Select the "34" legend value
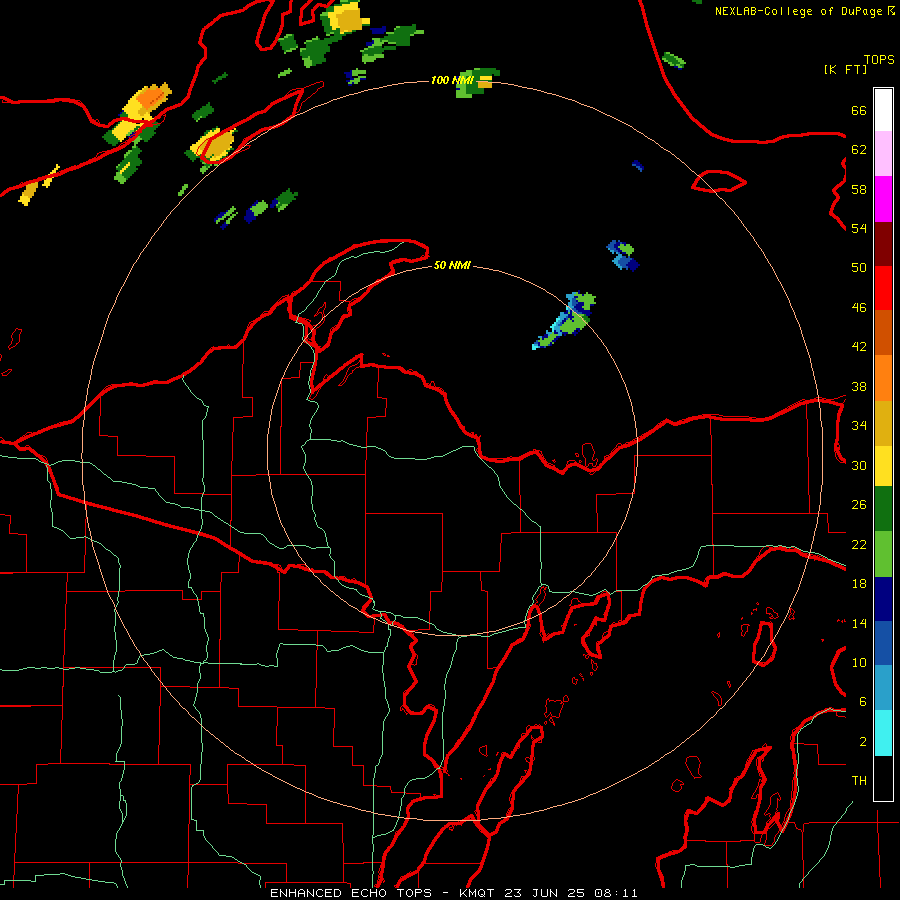 click(x=859, y=426)
